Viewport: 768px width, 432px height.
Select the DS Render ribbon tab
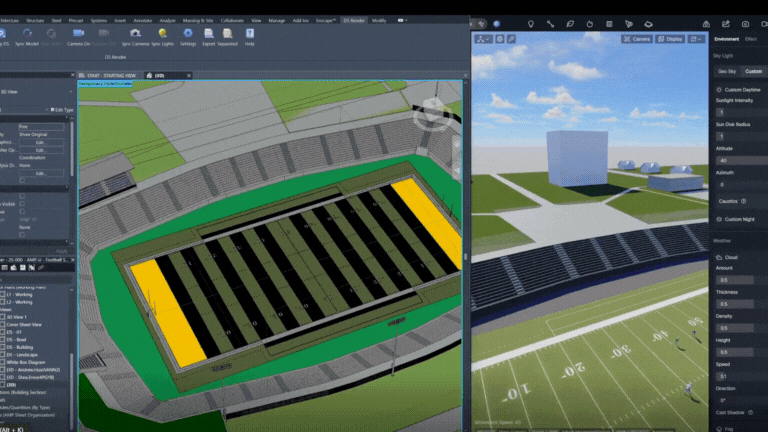[354, 21]
